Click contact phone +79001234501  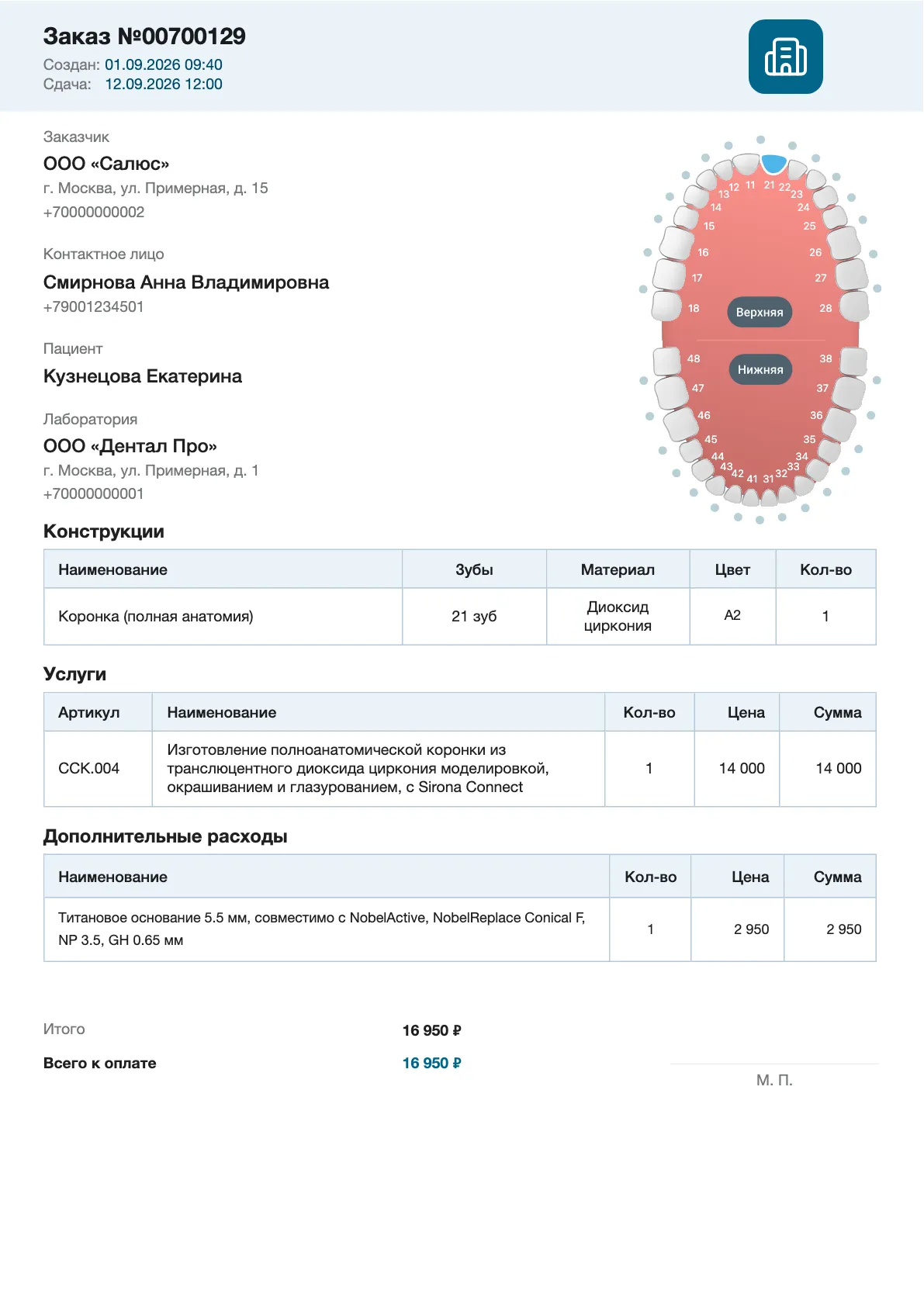click(94, 306)
